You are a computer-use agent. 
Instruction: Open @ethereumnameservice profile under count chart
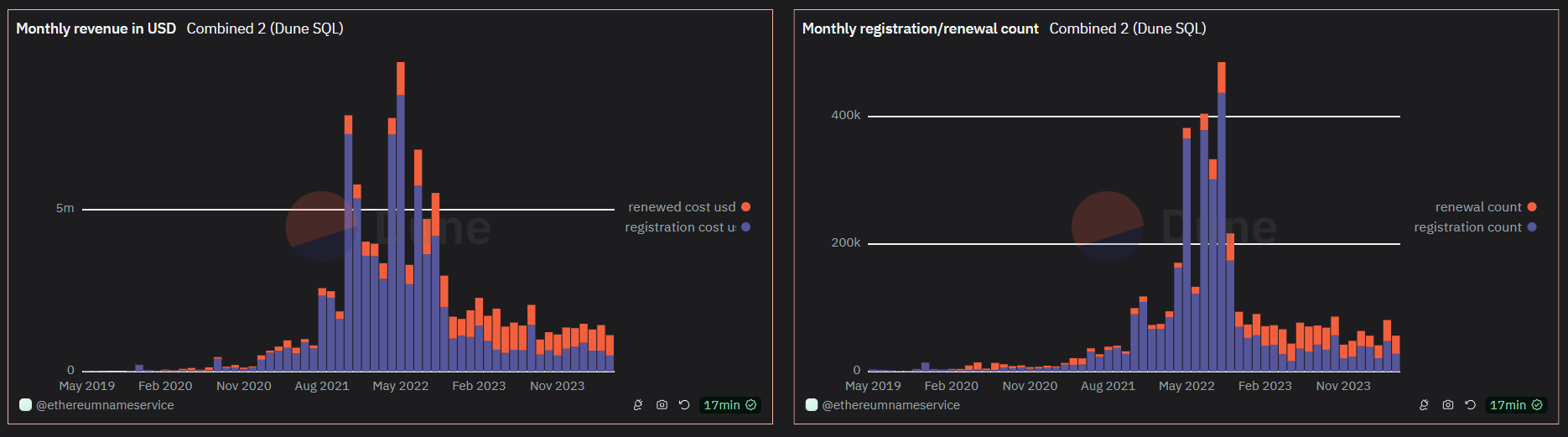[890, 405]
